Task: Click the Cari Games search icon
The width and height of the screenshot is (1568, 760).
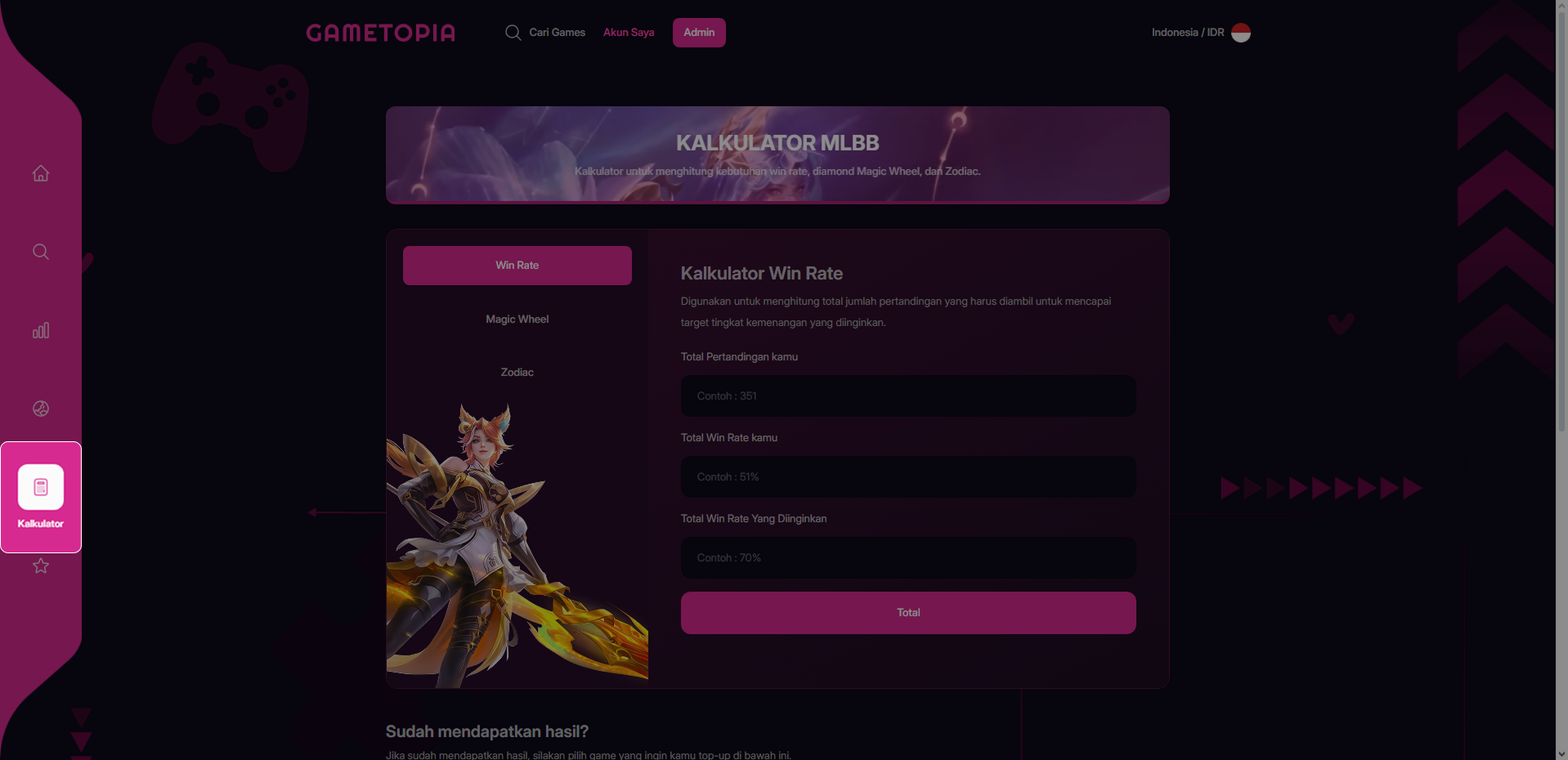Action: pos(513,33)
